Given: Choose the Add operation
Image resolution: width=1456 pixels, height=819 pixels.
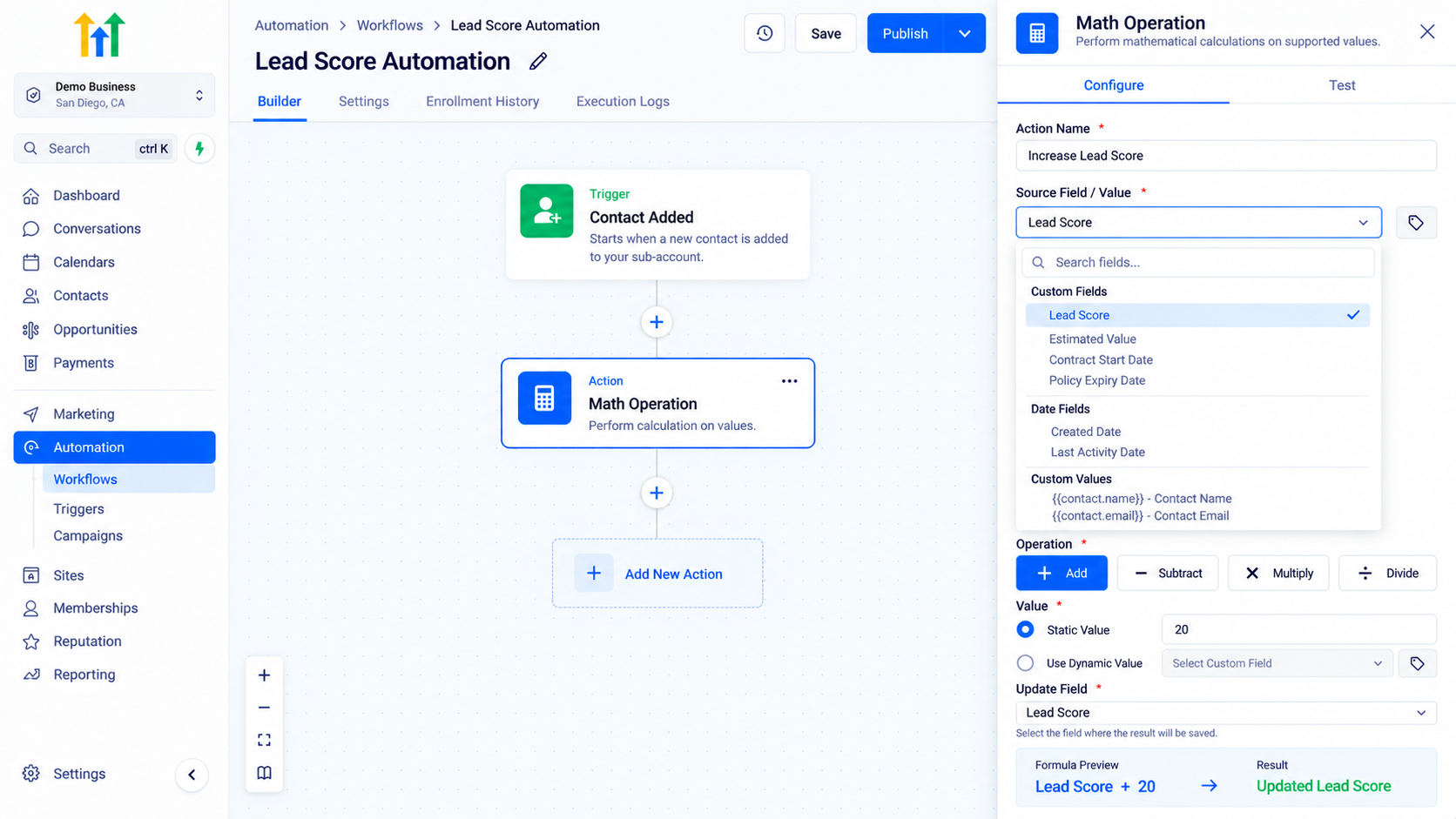Looking at the screenshot, I should click(x=1062, y=573).
